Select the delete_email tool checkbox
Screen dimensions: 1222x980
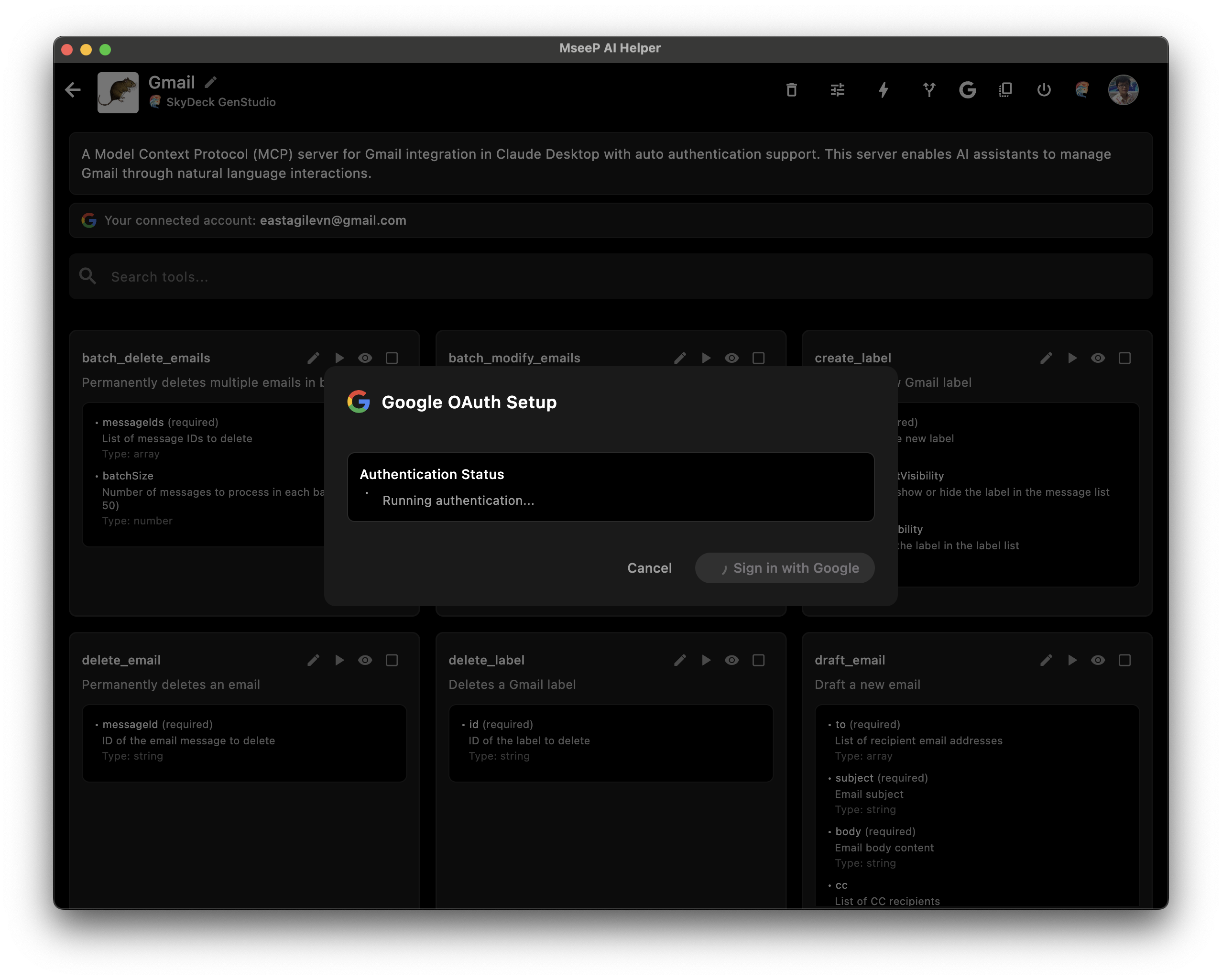click(x=392, y=660)
